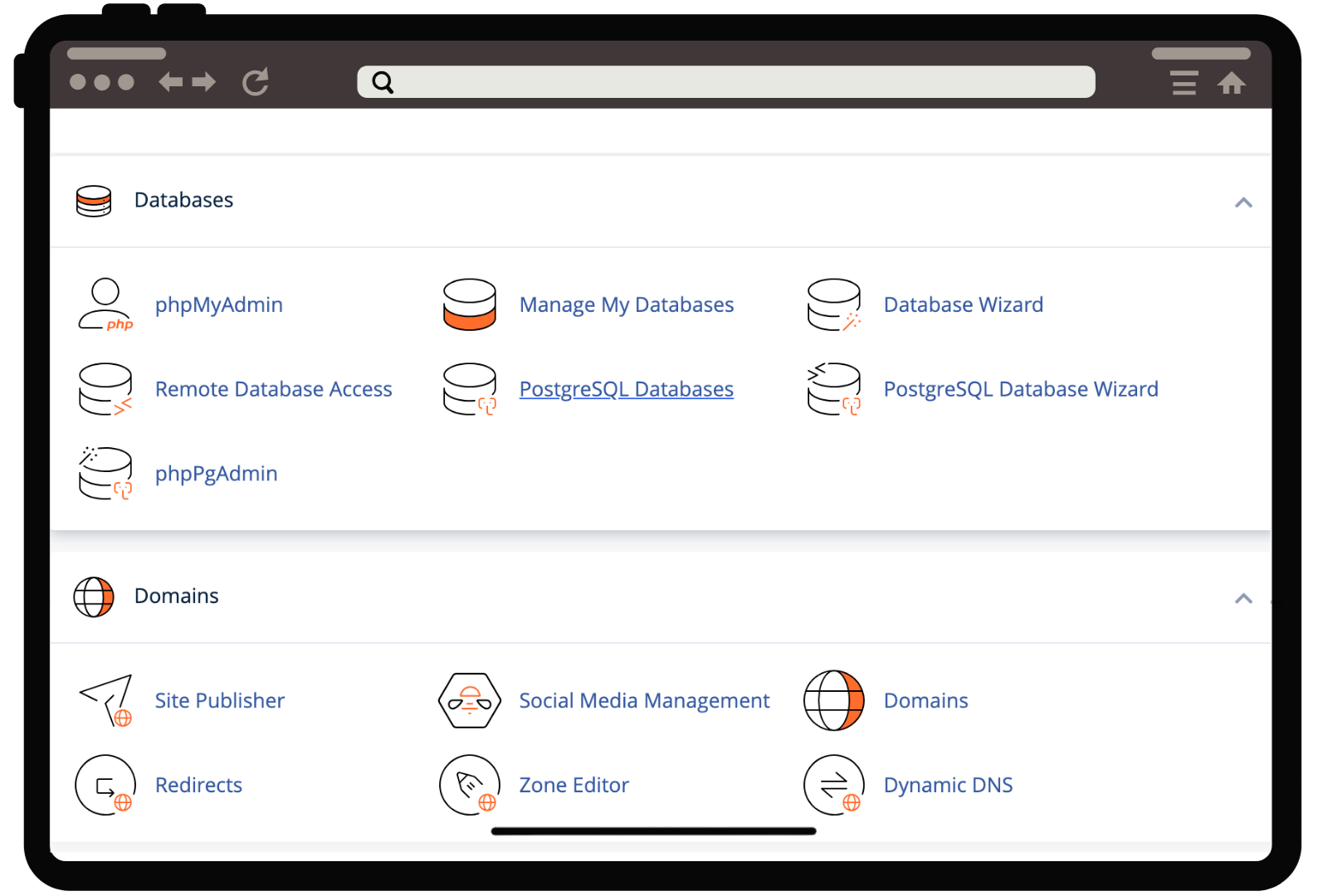Screen dimensions: 1328x896
Task: Open PostgreSQL Database Wizard link
Action: click(x=1020, y=389)
